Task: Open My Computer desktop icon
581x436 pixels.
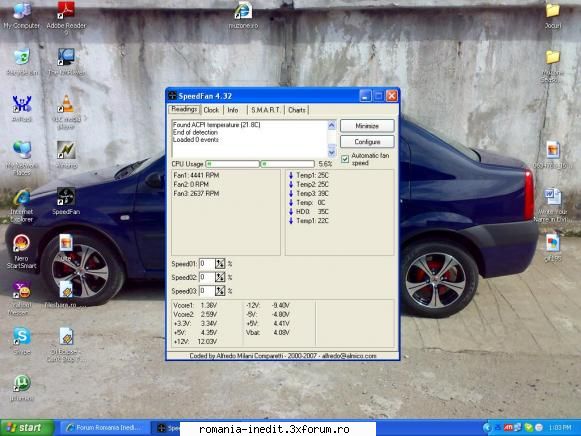Action: (21, 15)
